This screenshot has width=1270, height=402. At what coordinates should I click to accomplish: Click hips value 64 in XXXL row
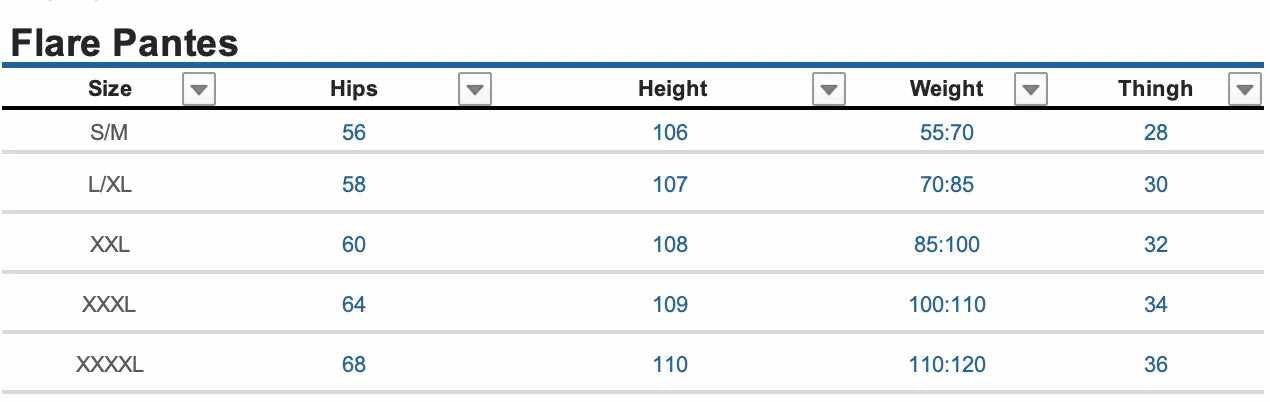click(354, 304)
